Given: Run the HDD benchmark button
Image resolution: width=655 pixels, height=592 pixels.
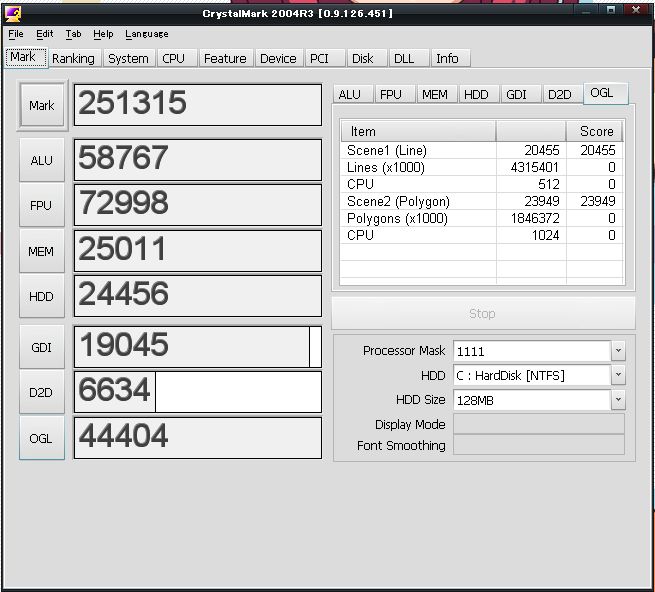Looking at the screenshot, I should (42, 296).
